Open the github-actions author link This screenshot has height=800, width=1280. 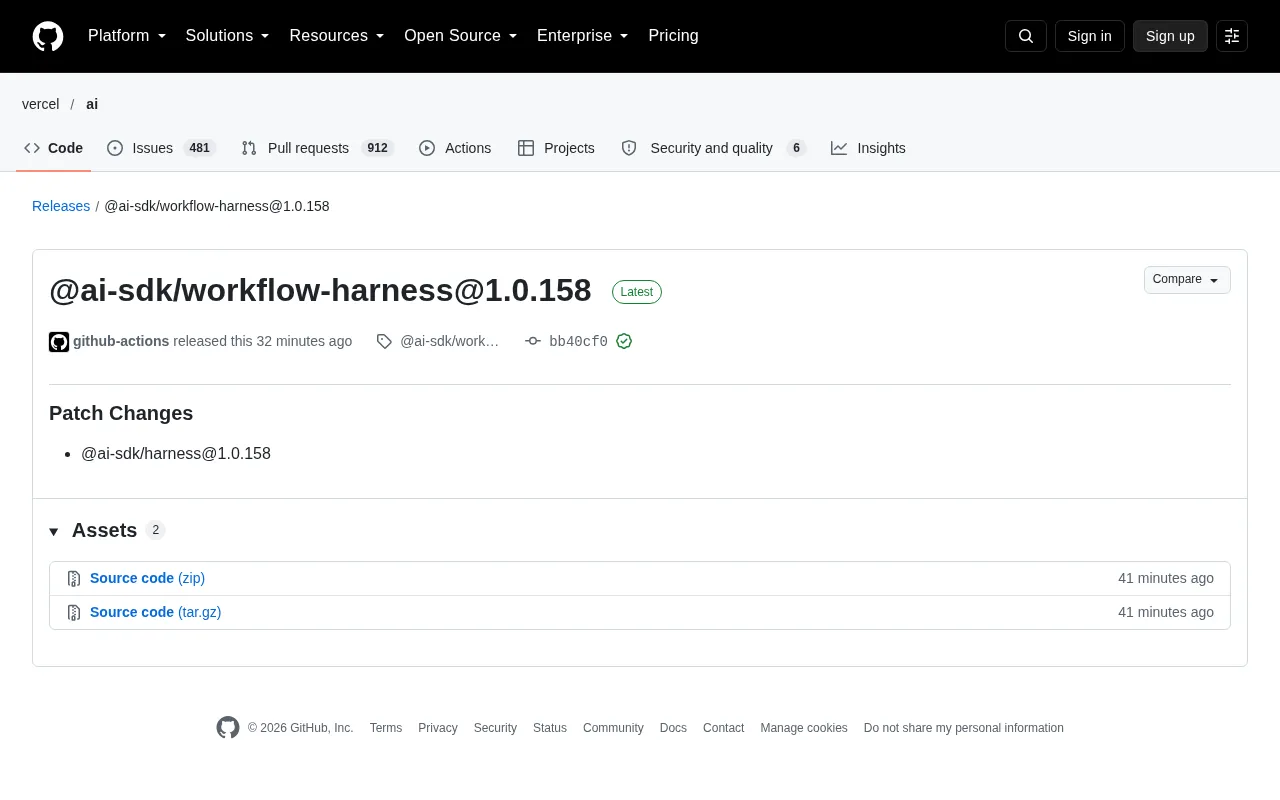pyautogui.click(x=121, y=341)
